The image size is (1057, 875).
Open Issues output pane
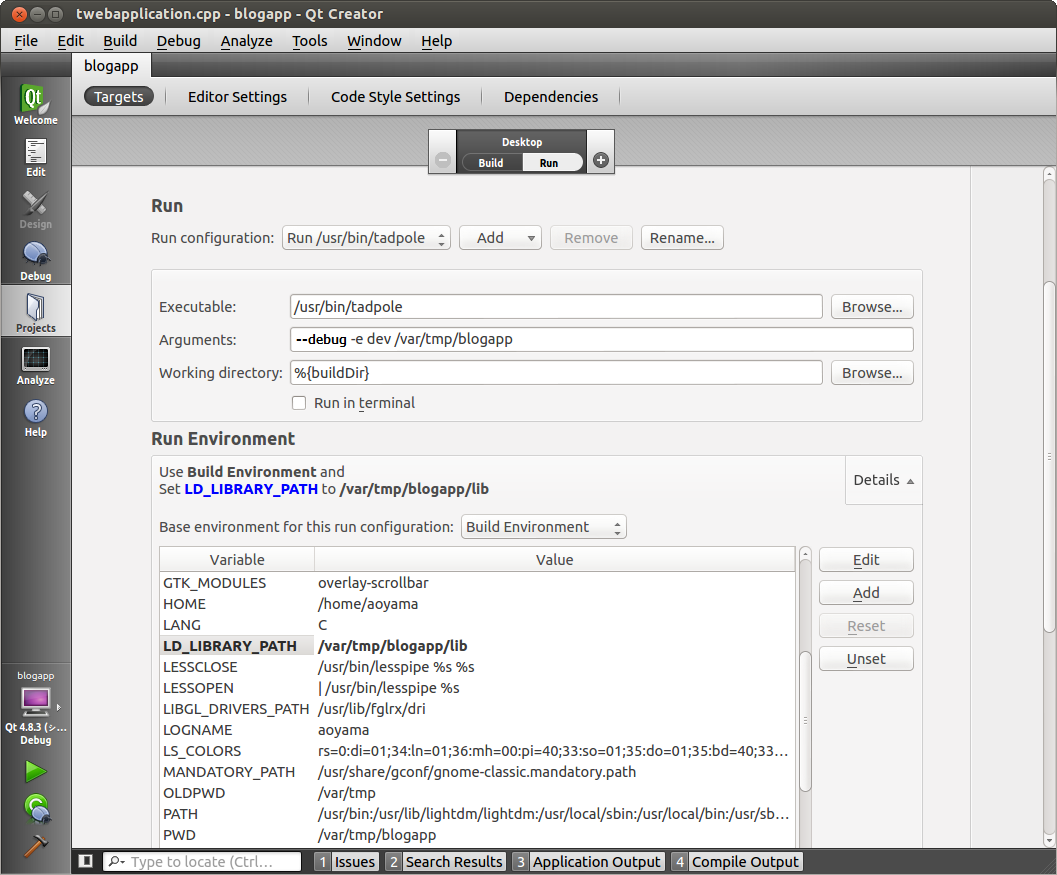coord(346,862)
